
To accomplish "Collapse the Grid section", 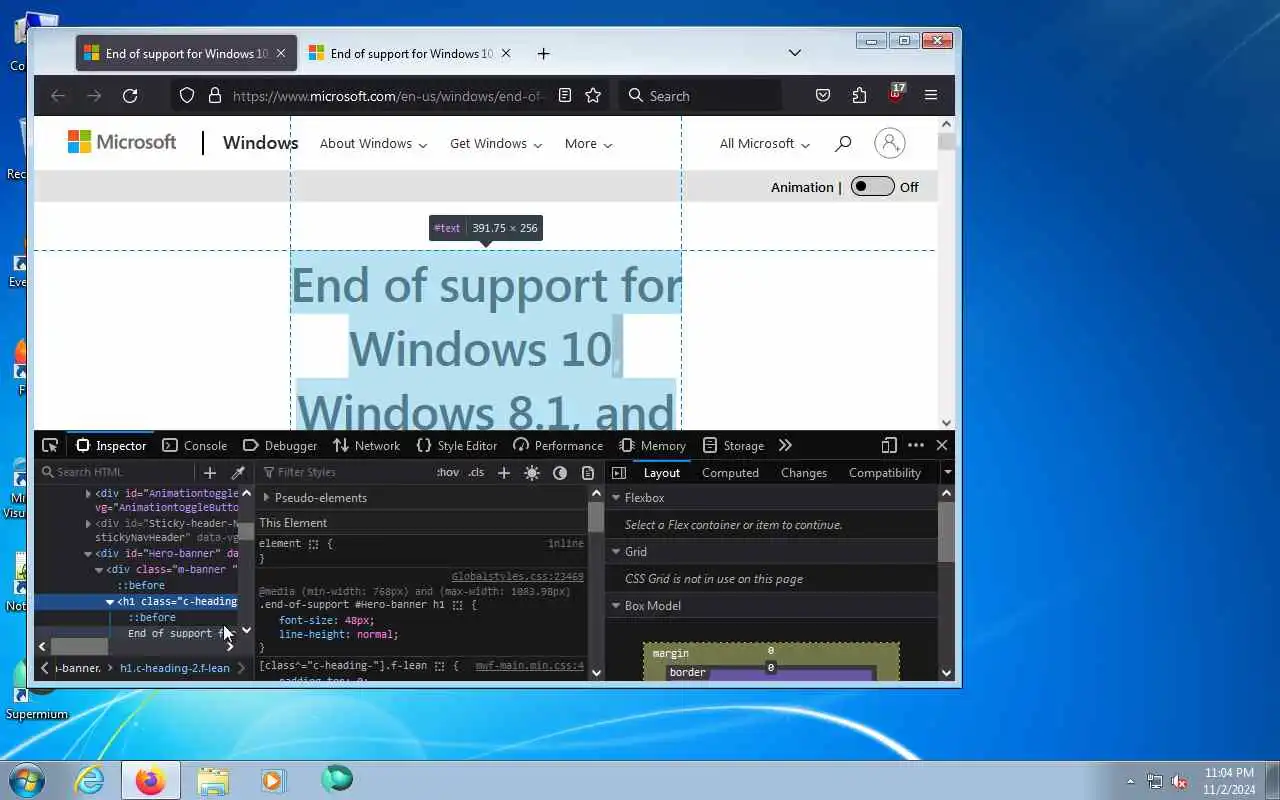I will pyautogui.click(x=616, y=552).
